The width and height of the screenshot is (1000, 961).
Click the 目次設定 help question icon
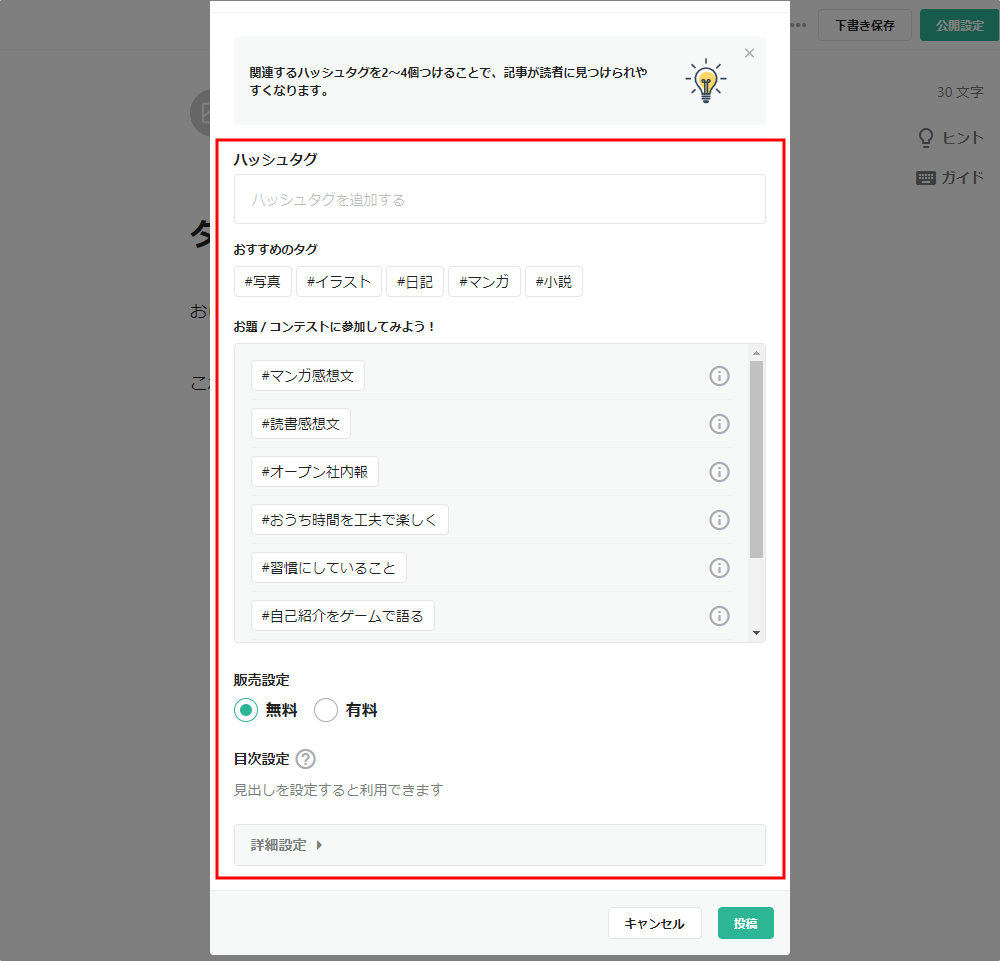pos(306,759)
